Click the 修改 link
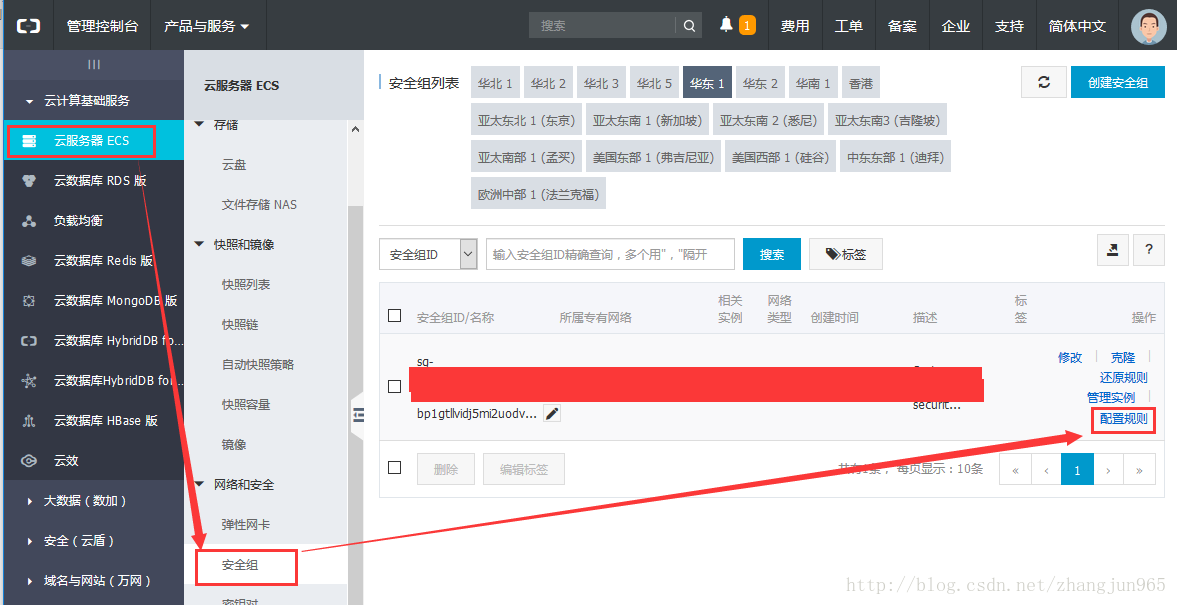Viewport: 1177px width, 605px height. coord(1070,357)
